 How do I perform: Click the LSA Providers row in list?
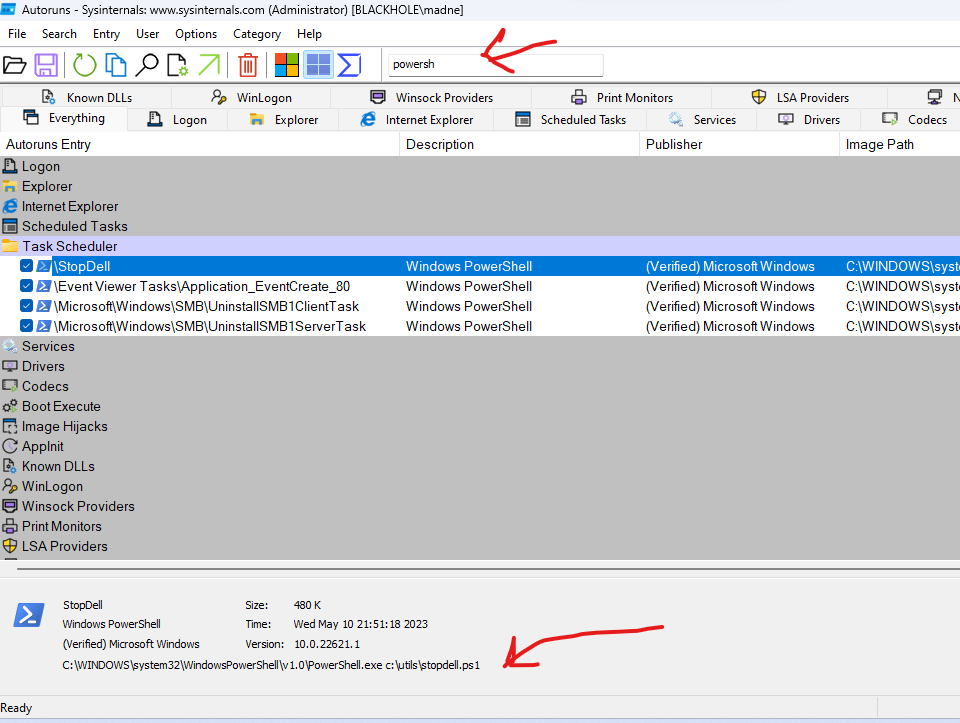point(480,546)
